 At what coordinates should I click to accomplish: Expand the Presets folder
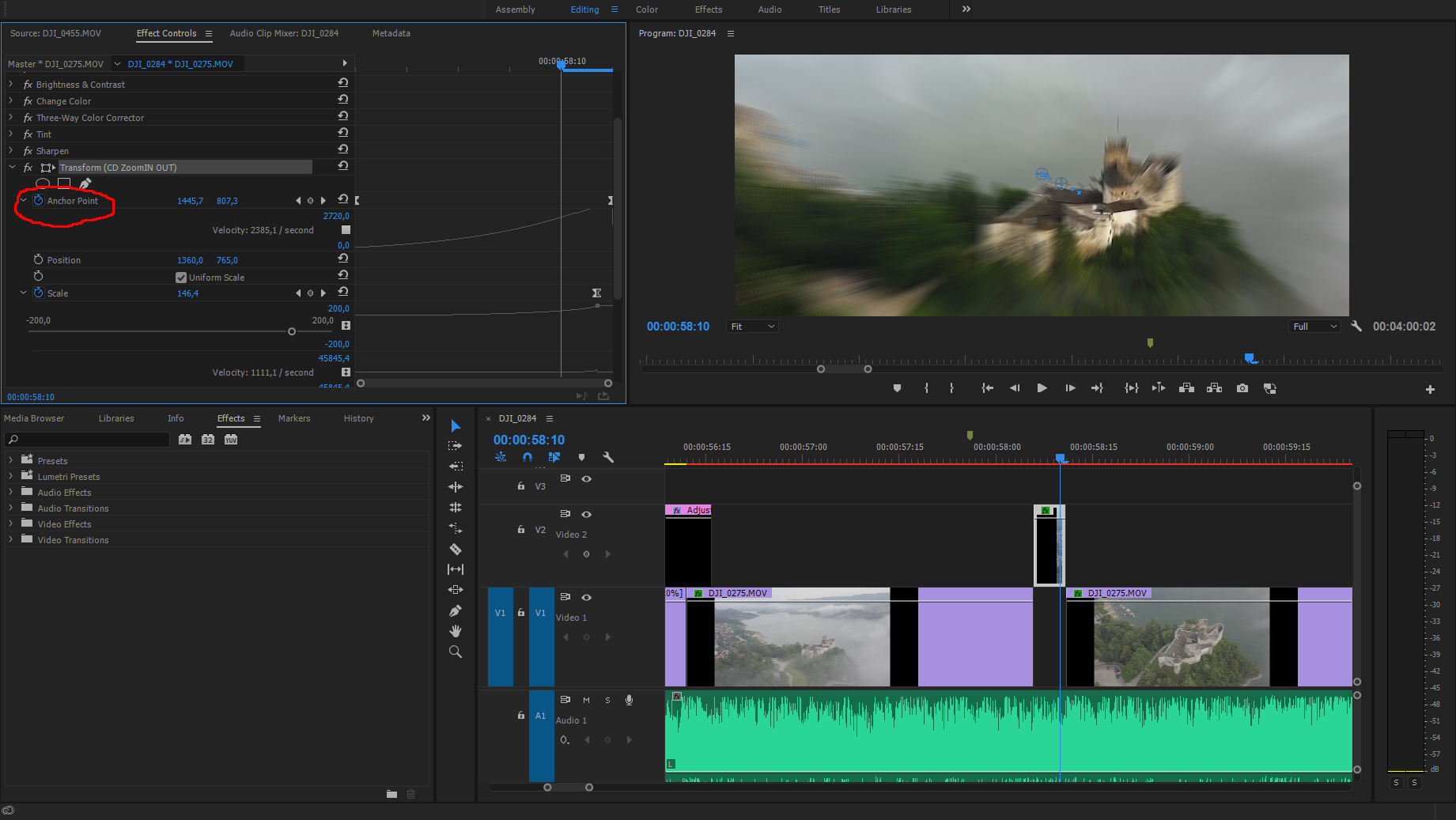tap(10, 460)
